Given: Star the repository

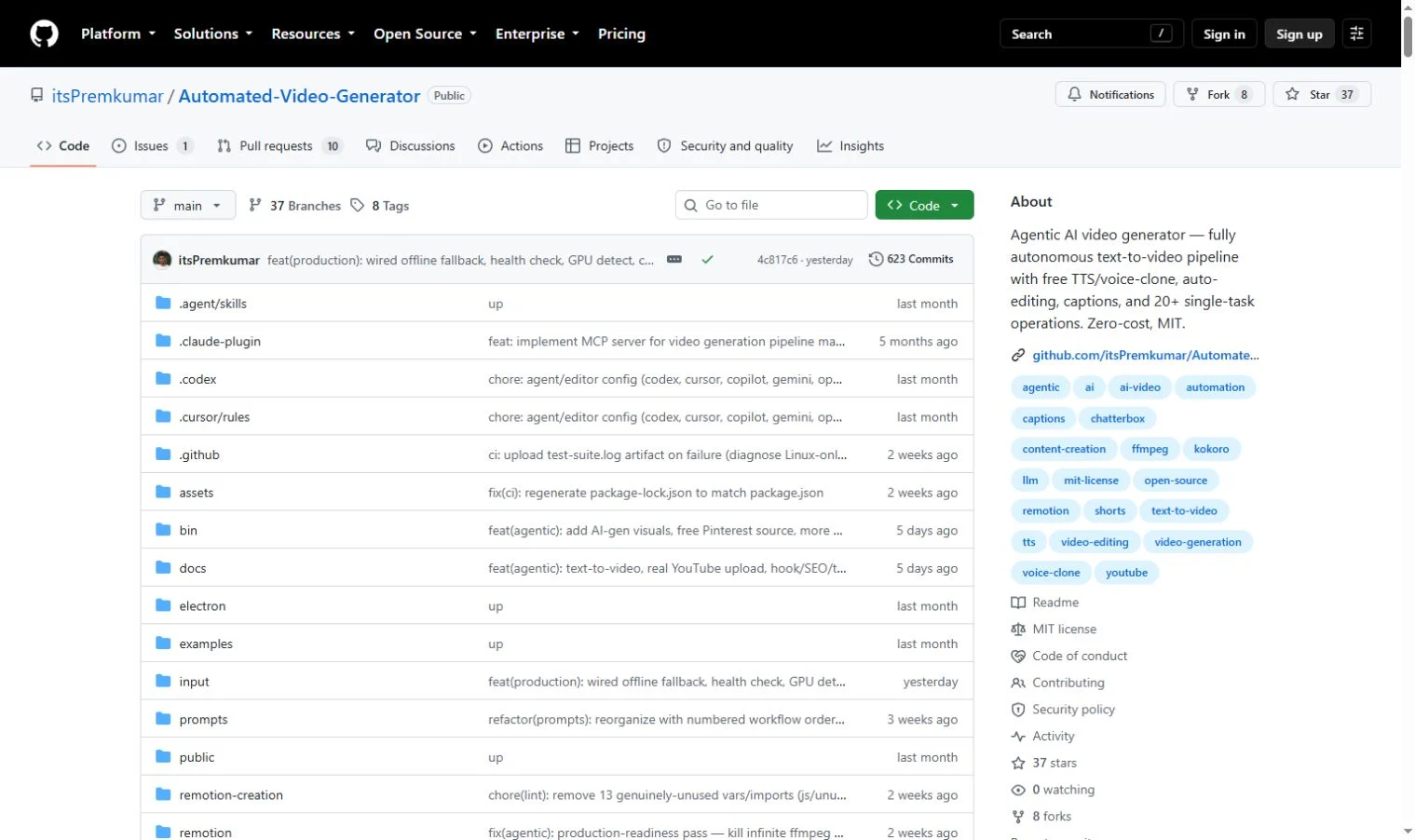Looking at the screenshot, I should pos(1322,94).
